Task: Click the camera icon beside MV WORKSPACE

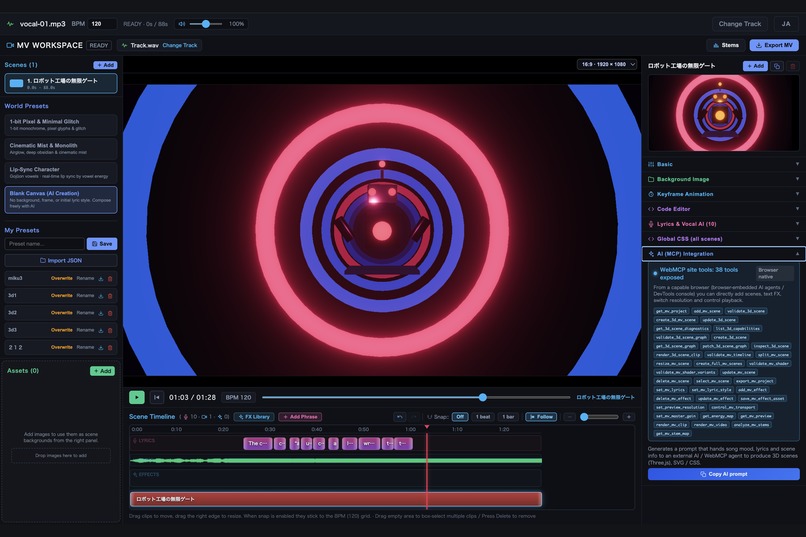Action: [9, 45]
